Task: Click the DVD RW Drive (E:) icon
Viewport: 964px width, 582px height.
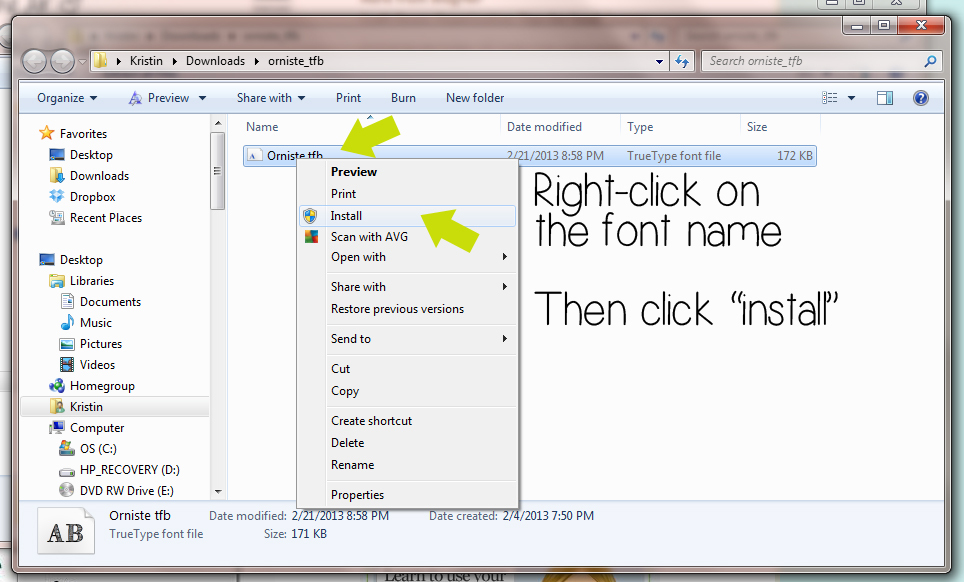Action: click(67, 490)
